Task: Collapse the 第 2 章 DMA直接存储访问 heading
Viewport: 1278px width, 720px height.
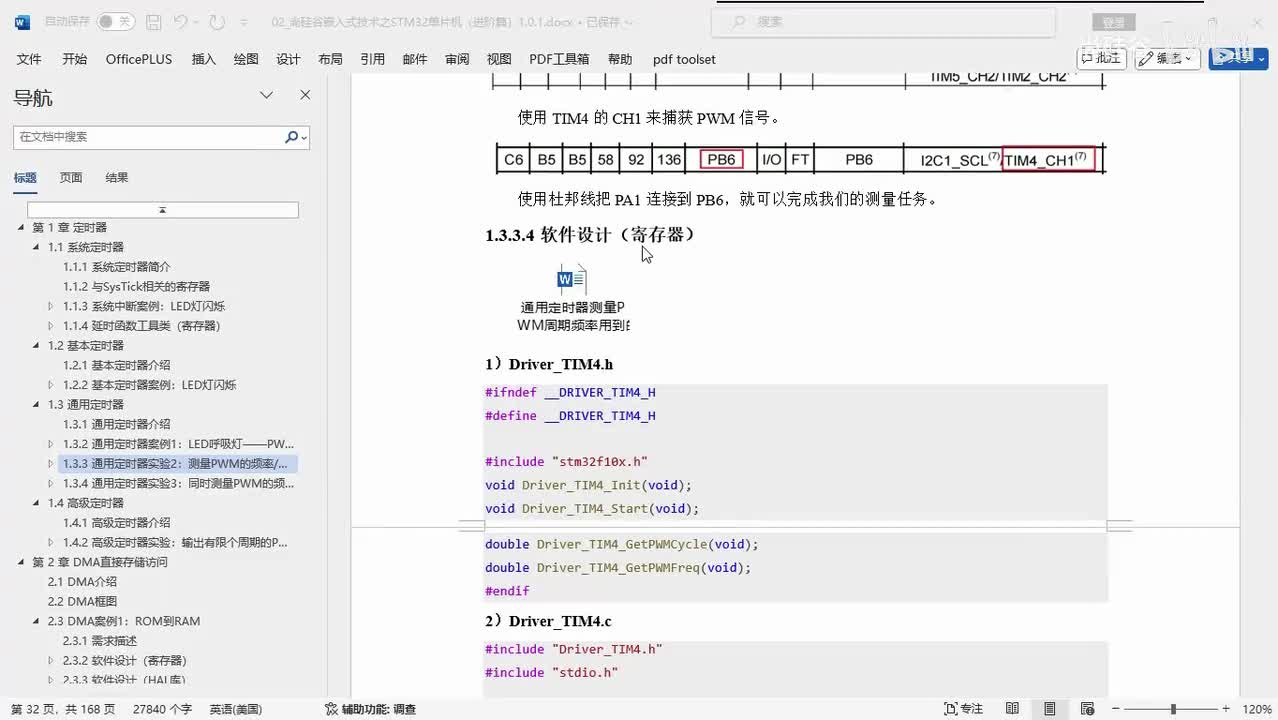Action: [x=22, y=562]
